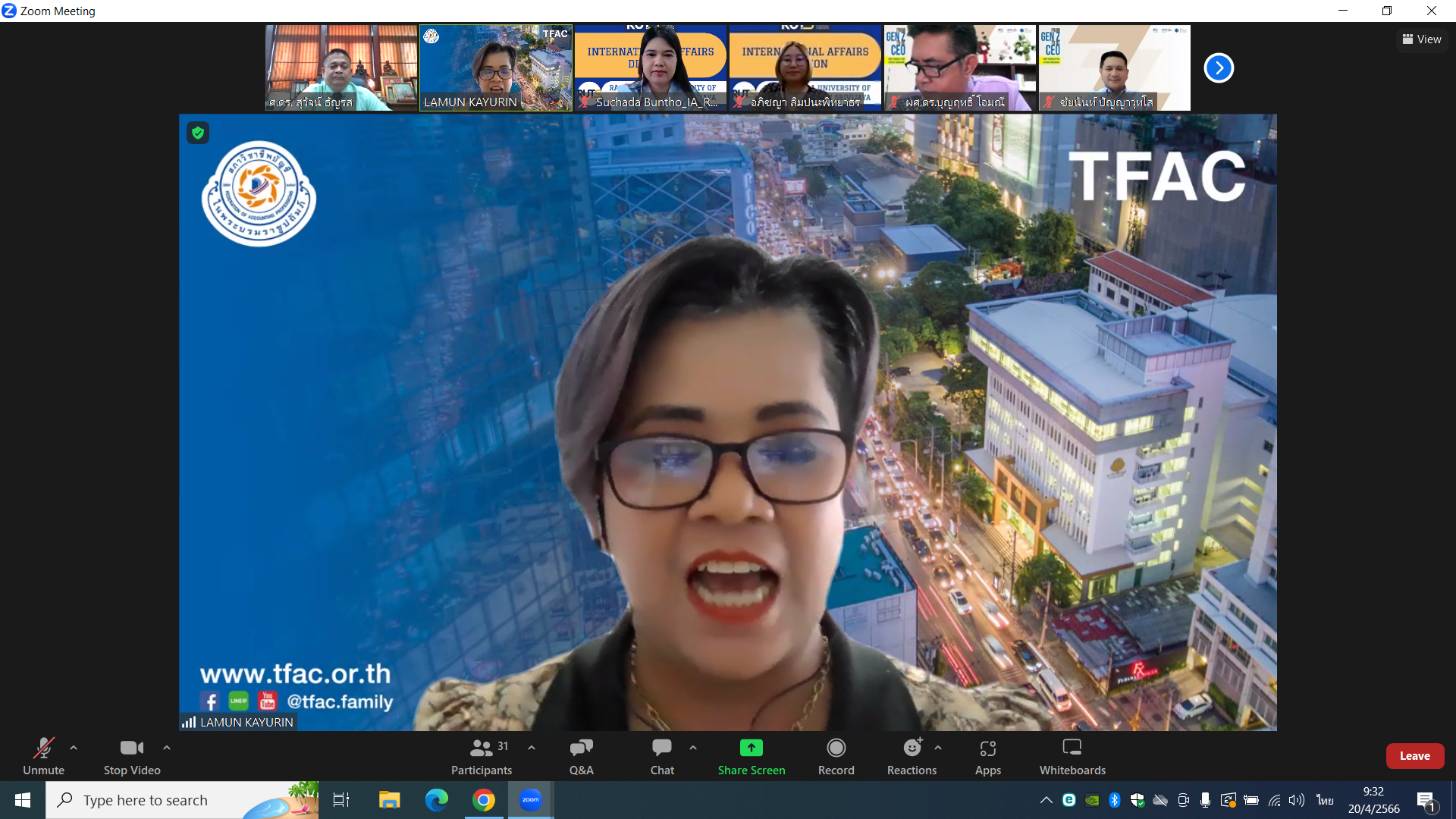This screenshot has height=819, width=1456.
Task: Open Windows Security tray icon
Action: tap(1137, 800)
